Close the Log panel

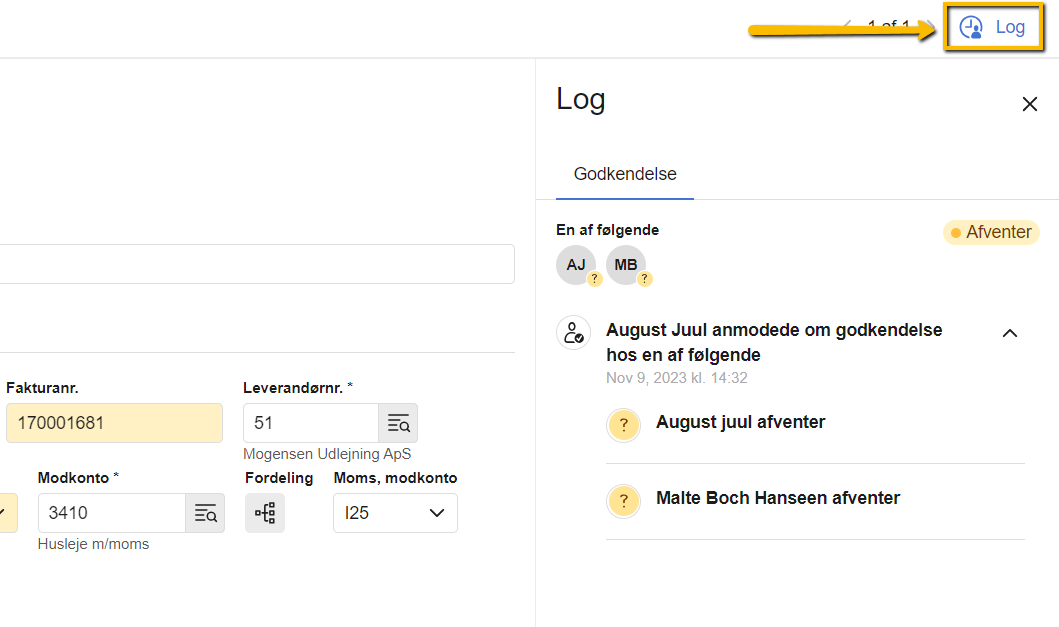pyautogui.click(x=1029, y=104)
